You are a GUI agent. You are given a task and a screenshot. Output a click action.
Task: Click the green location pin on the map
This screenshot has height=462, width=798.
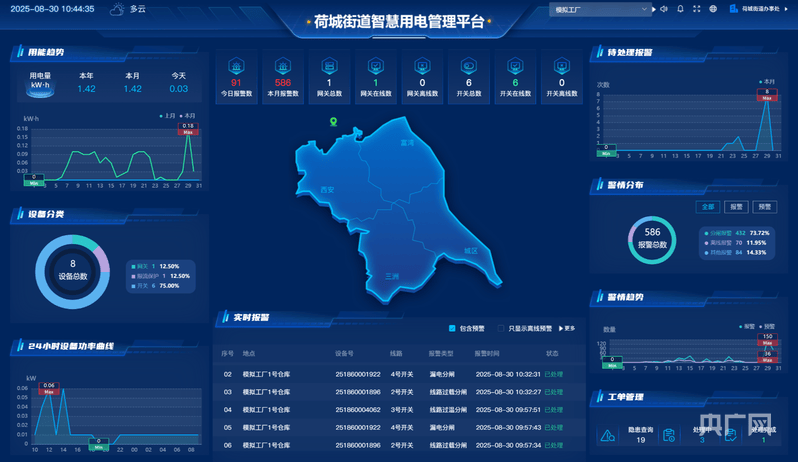pyautogui.click(x=334, y=122)
